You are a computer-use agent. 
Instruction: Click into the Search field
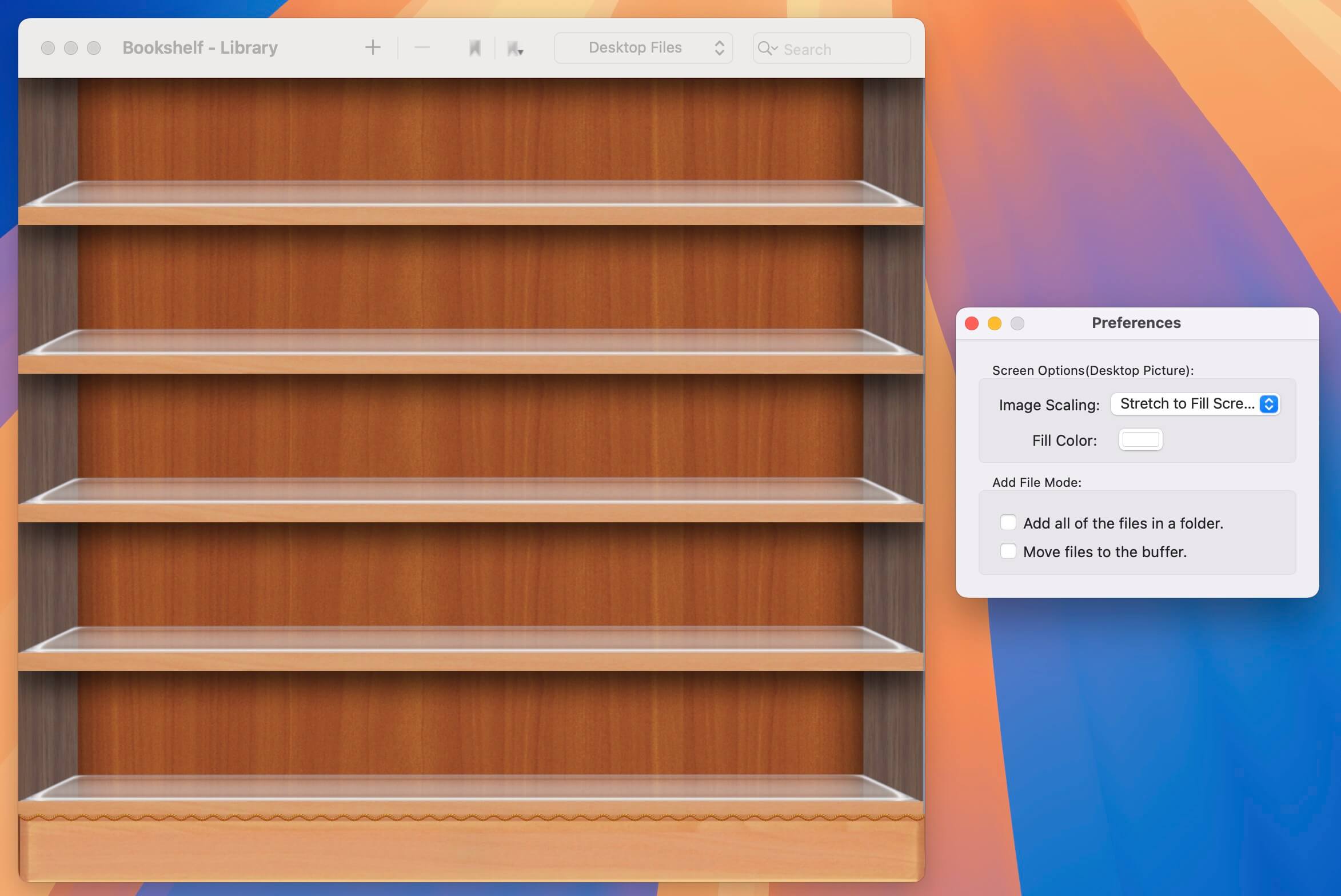tap(832, 49)
